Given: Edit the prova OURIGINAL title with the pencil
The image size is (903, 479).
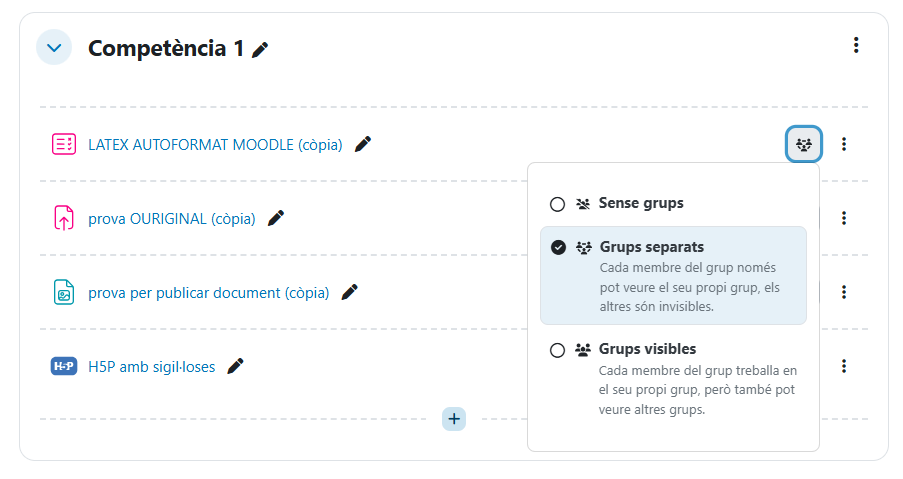Looking at the screenshot, I should (276, 218).
